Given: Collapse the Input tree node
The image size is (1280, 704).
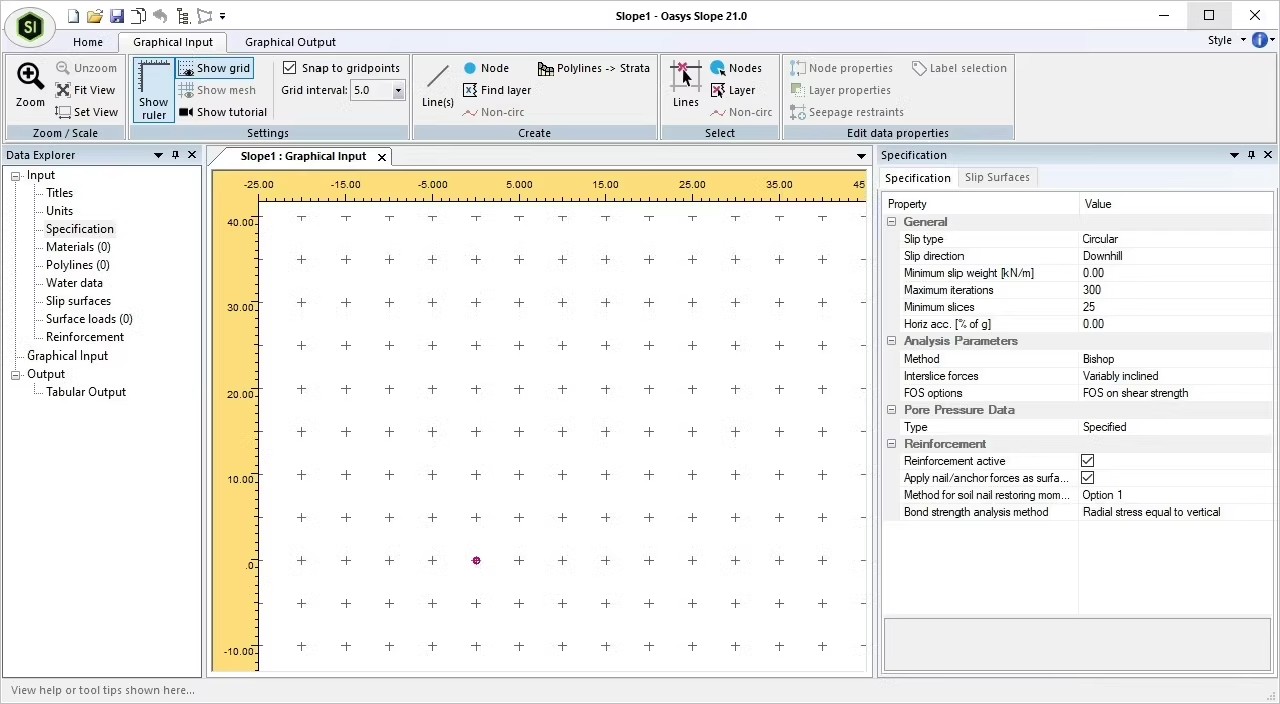Looking at the screenshot, I should (16, 176).
